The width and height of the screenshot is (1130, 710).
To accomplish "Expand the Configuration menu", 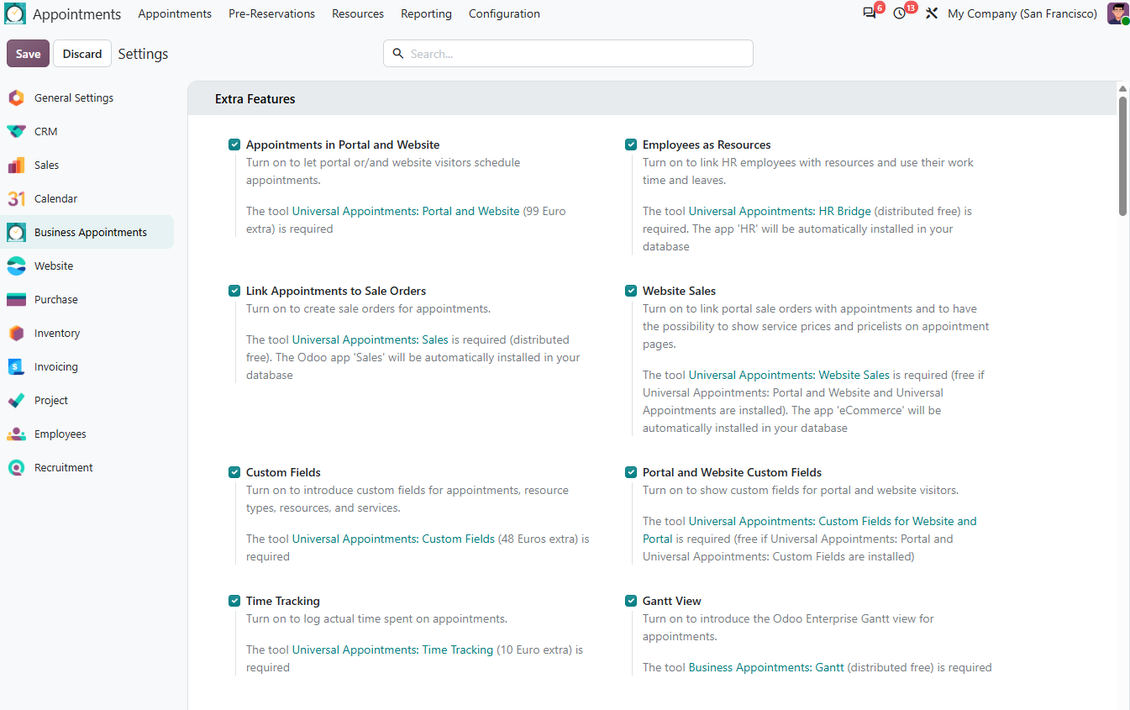I will 504,14.
